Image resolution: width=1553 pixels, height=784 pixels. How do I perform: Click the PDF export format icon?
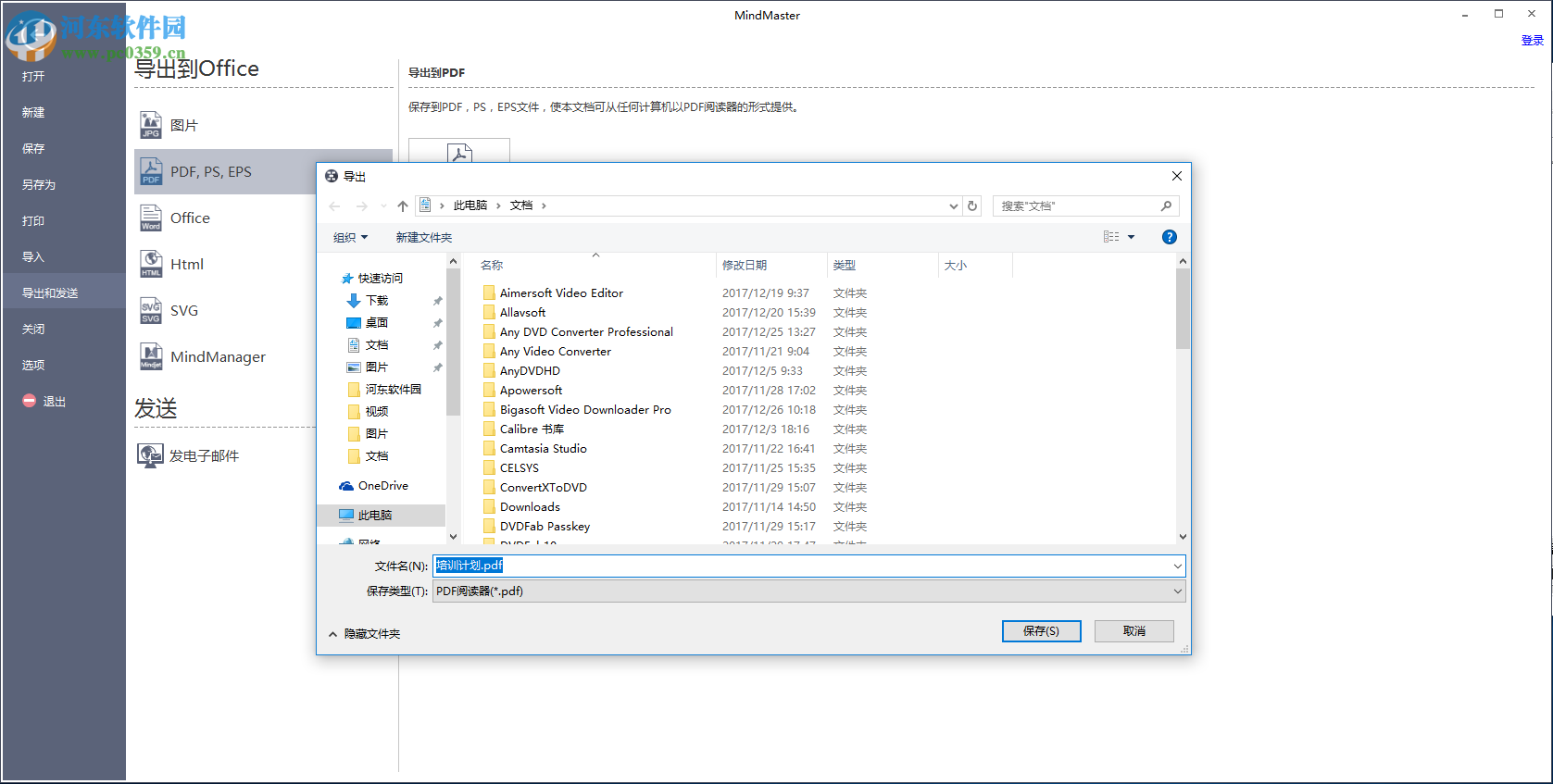tap(151, 171)
